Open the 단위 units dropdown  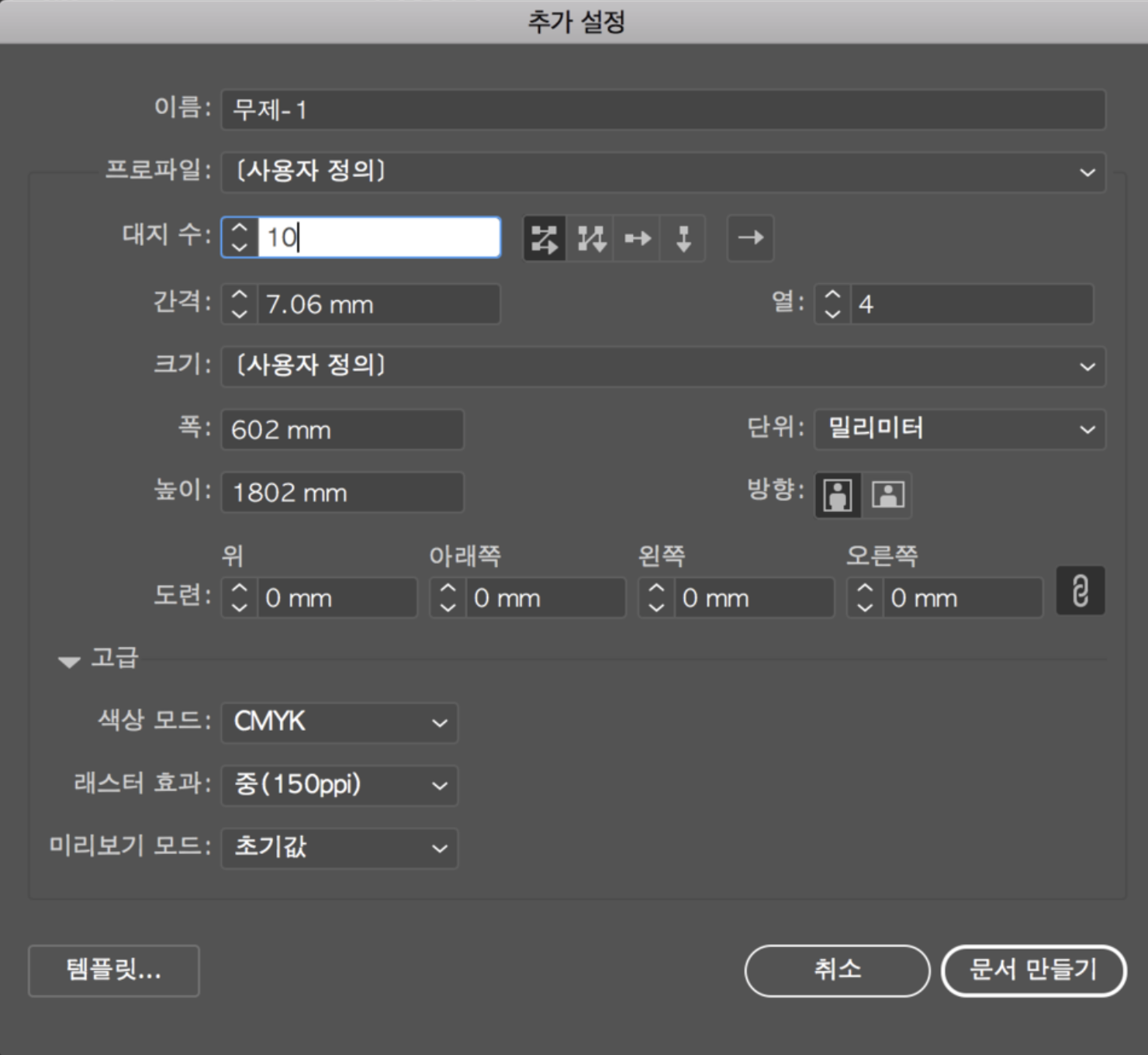click(x=960, y=429)
